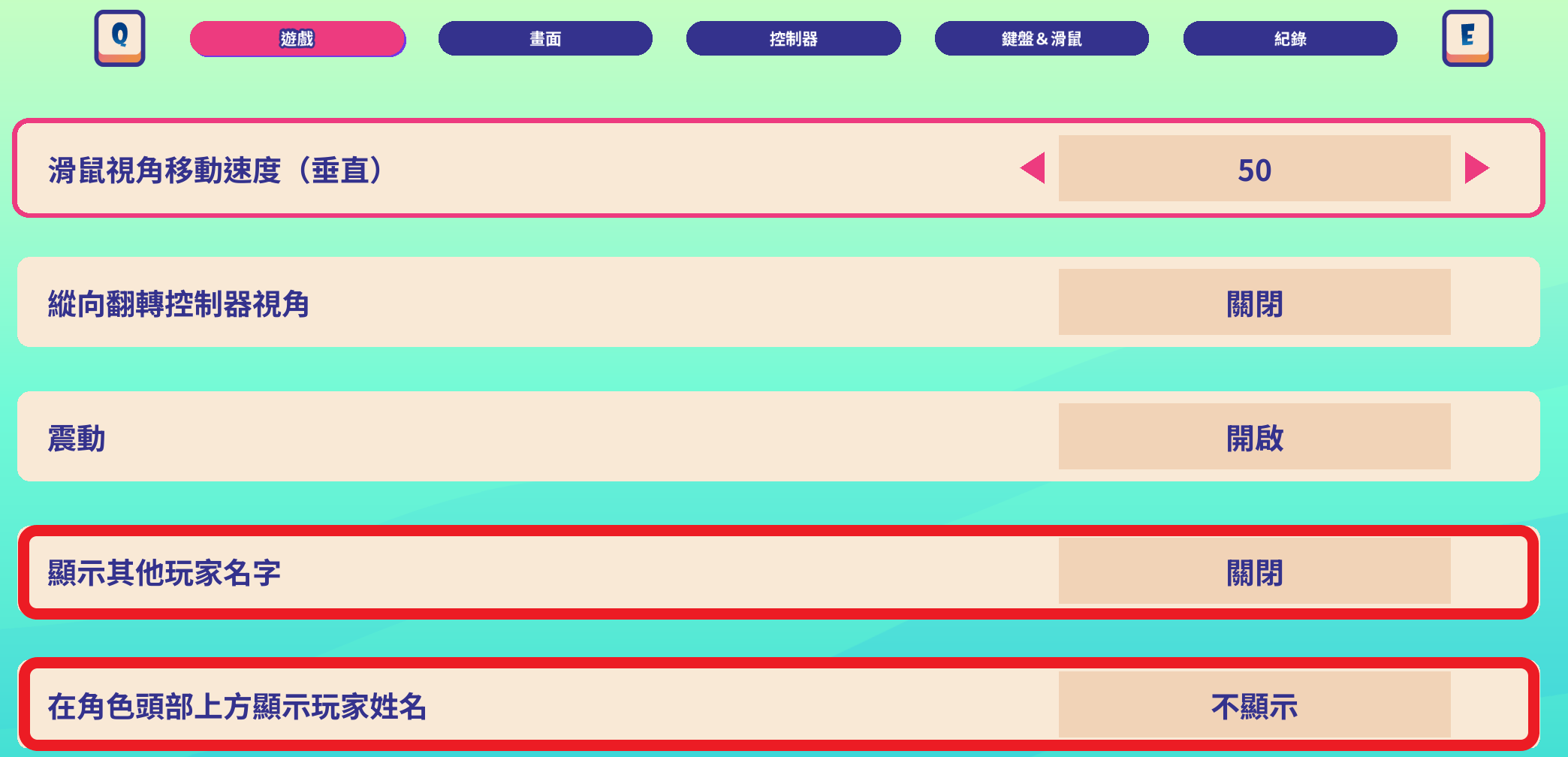1568x757 pixels.
Task: Click the E key next-tab icon
Action: click(1467, 38)
